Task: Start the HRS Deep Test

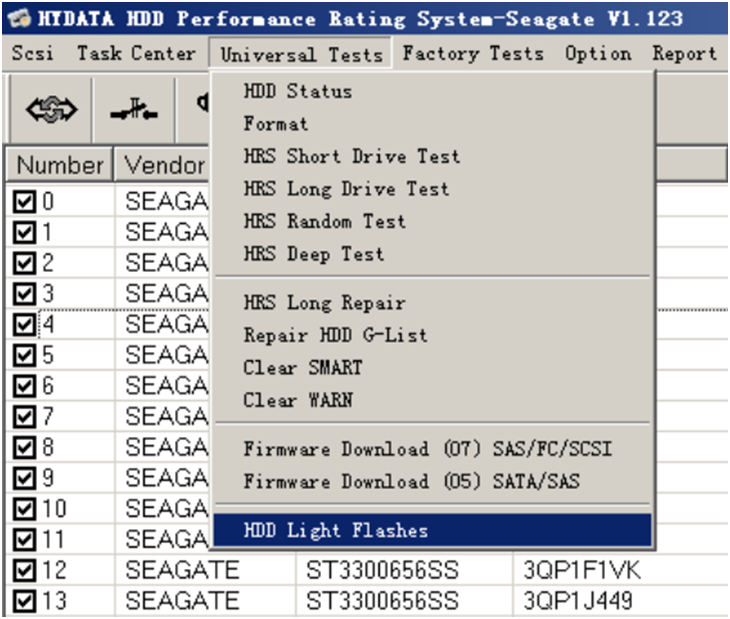Action: 433,254
